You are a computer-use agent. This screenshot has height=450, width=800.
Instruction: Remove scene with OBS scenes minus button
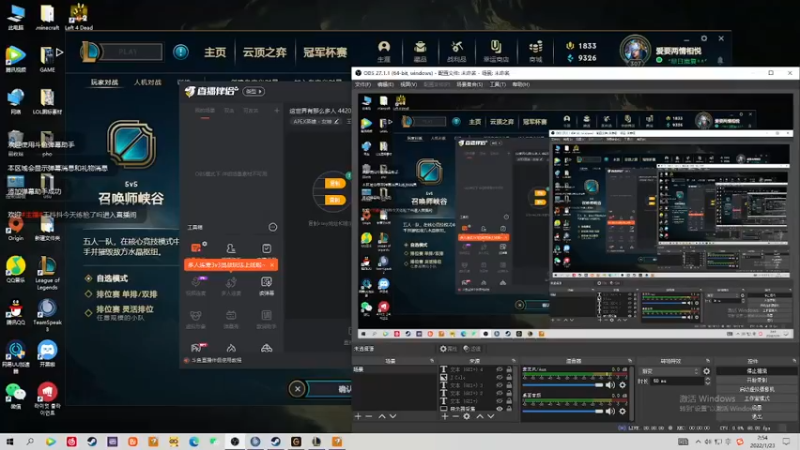tap(369, 416)
